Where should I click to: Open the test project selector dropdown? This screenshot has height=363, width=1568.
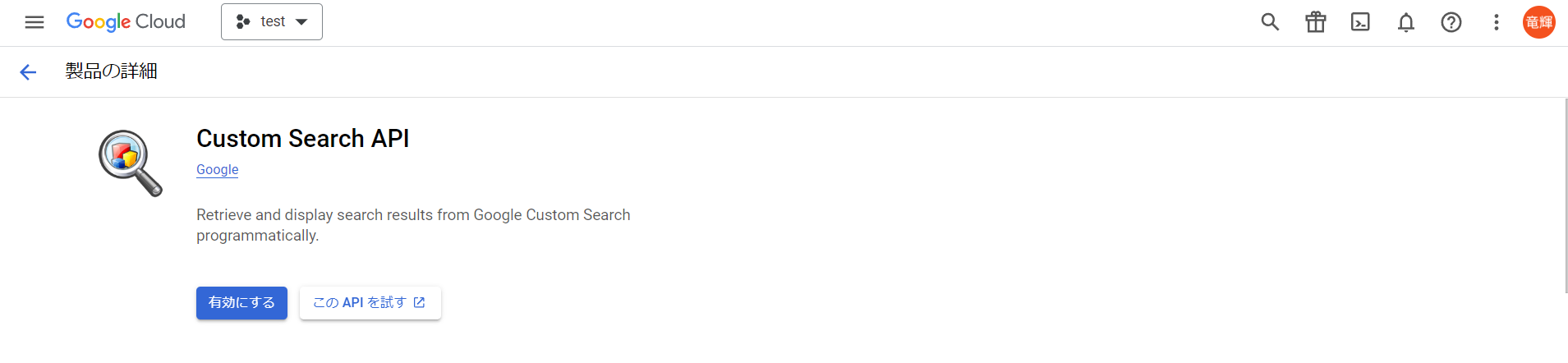(272, 22)
